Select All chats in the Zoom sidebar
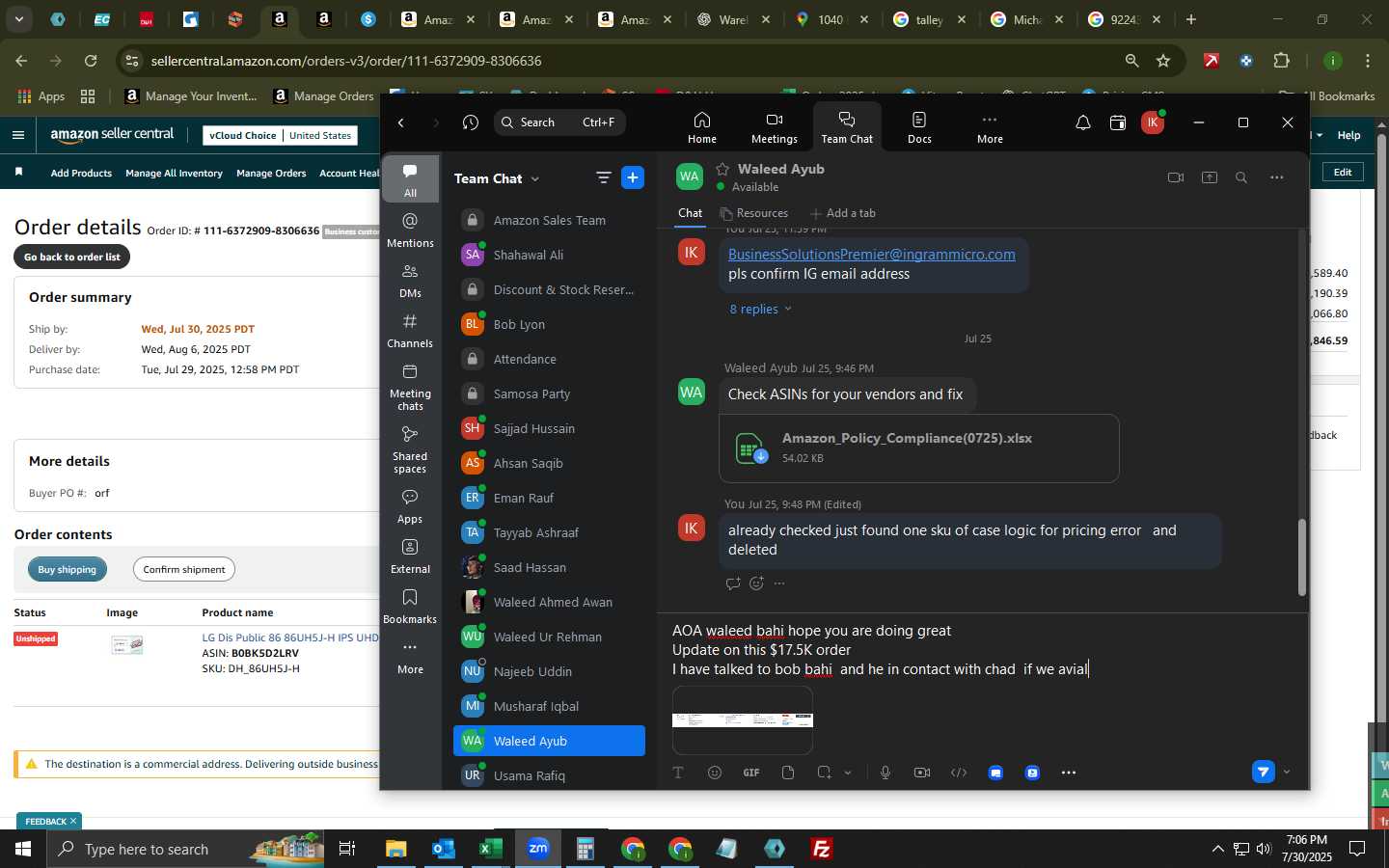The height and width of the screenshot is (868, 1389). coord(410,178)
